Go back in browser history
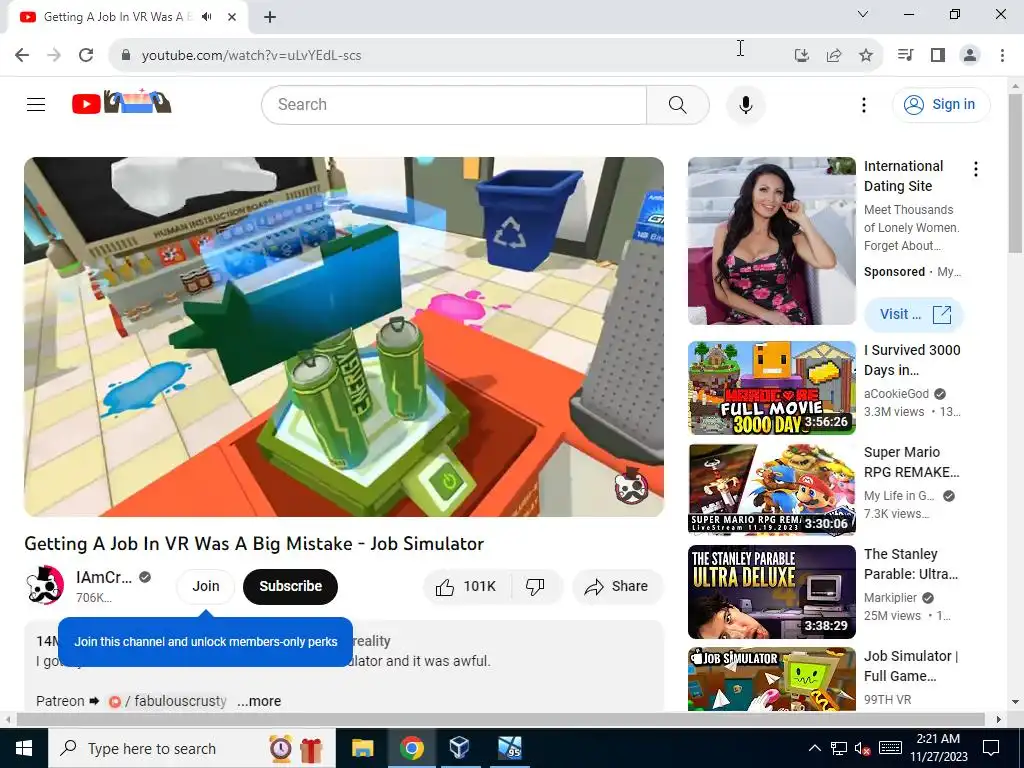Viewport: 1024px width, 768px height. click(22, 55)
